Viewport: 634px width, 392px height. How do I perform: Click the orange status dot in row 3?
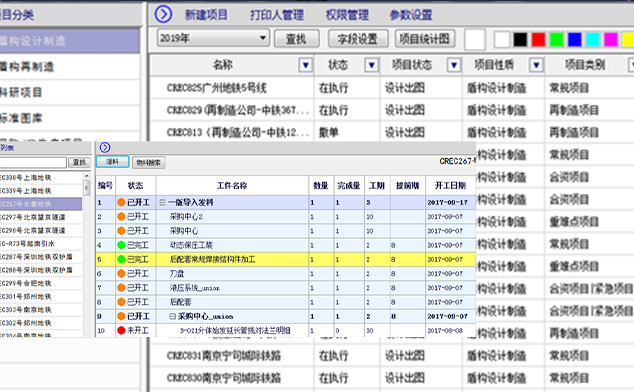121,231
